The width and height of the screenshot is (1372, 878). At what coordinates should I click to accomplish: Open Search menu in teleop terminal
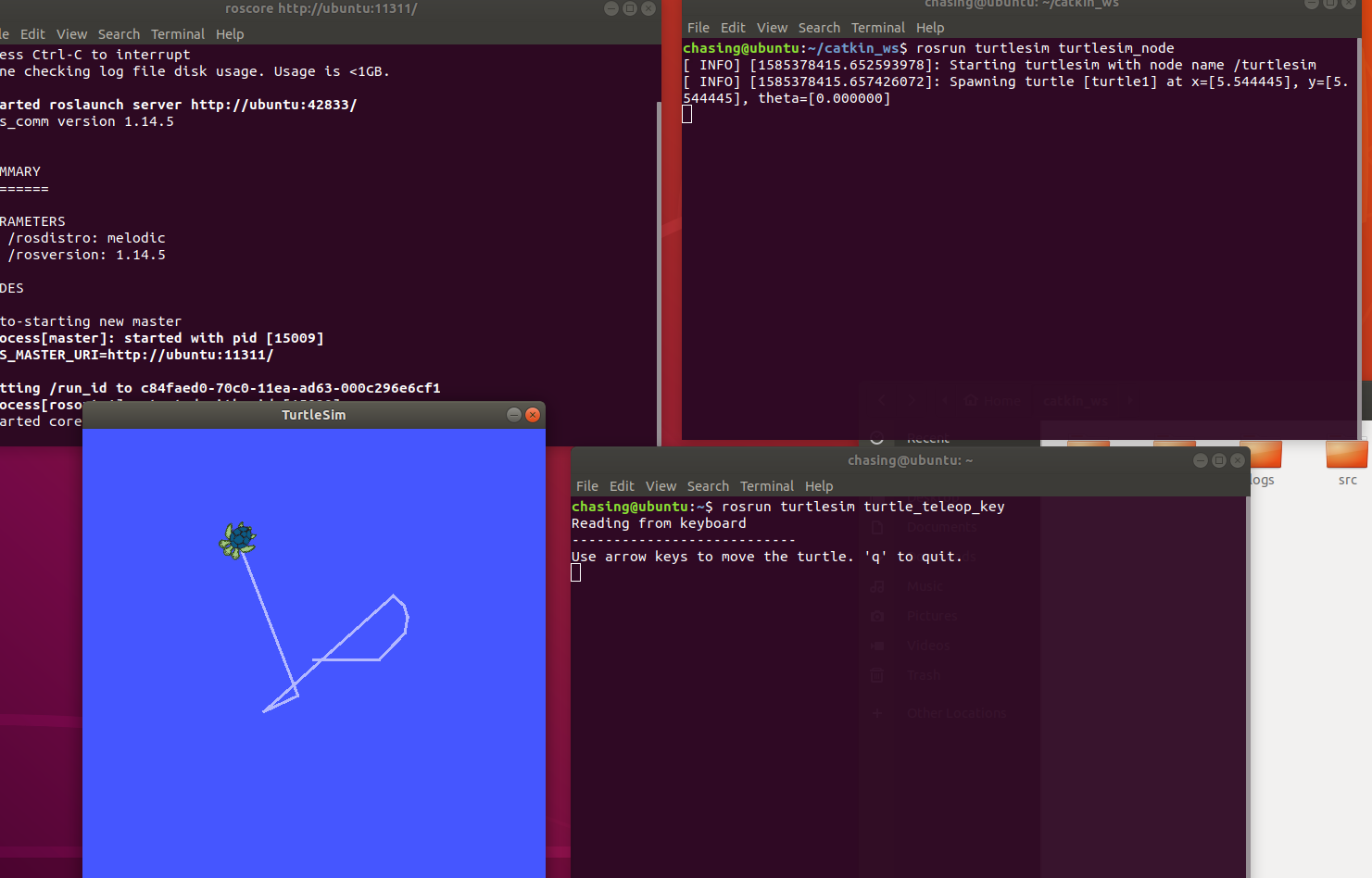coord(708,486)
